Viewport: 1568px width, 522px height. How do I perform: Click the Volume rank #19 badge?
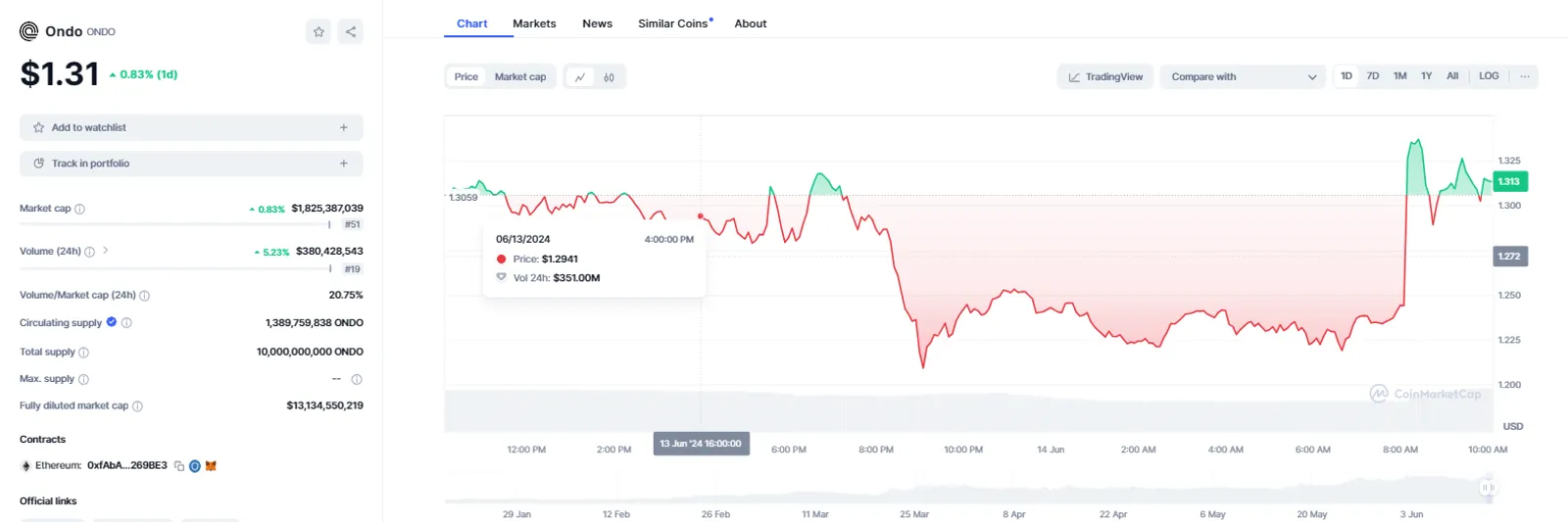[x=352, y=268]
